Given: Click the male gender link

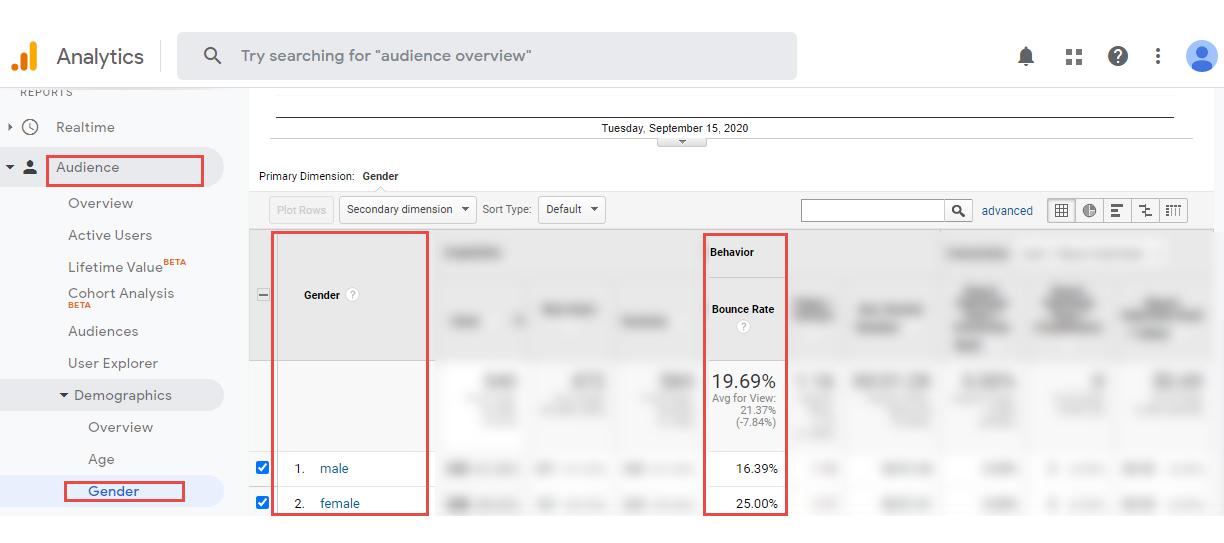Looking at the screenshot, I should (x=334, y=468).
